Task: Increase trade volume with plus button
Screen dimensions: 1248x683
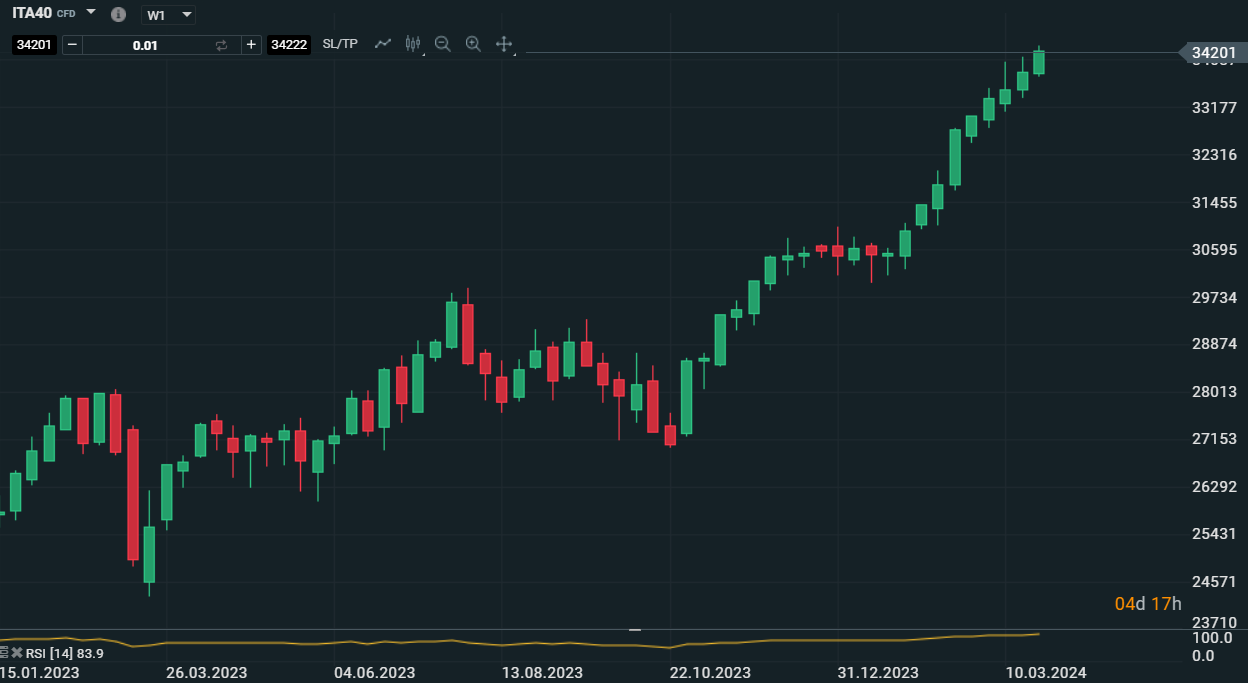Action: click(x=250, y=45)
